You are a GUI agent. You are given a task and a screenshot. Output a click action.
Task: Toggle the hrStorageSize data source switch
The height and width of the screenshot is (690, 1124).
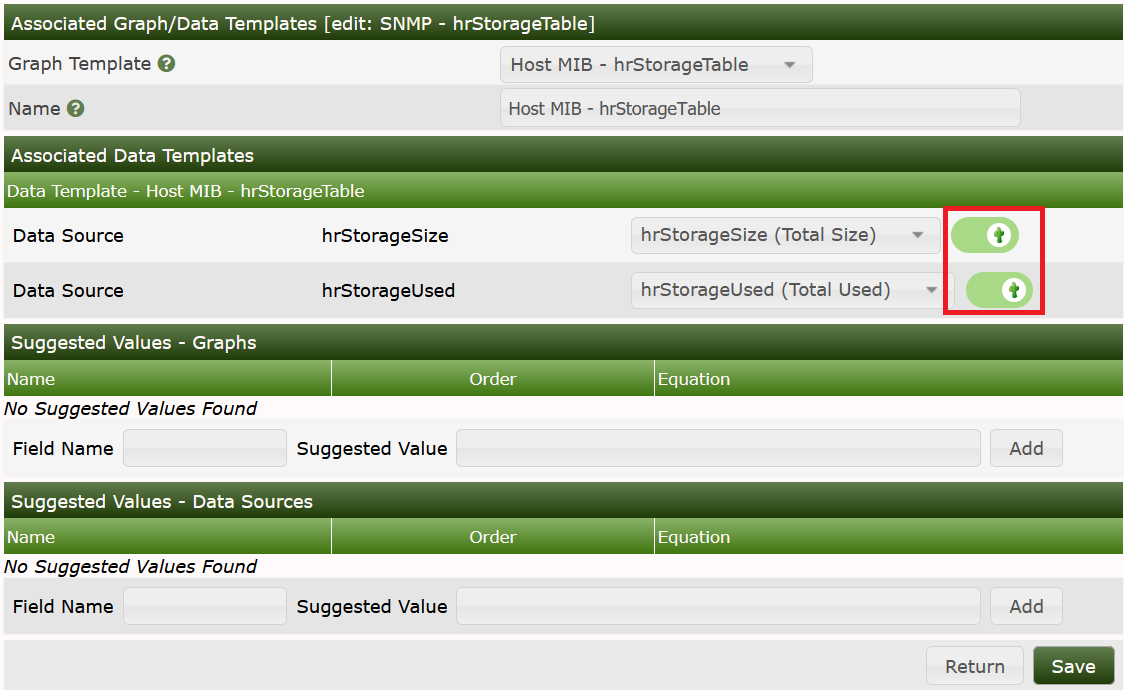[984, 236]
